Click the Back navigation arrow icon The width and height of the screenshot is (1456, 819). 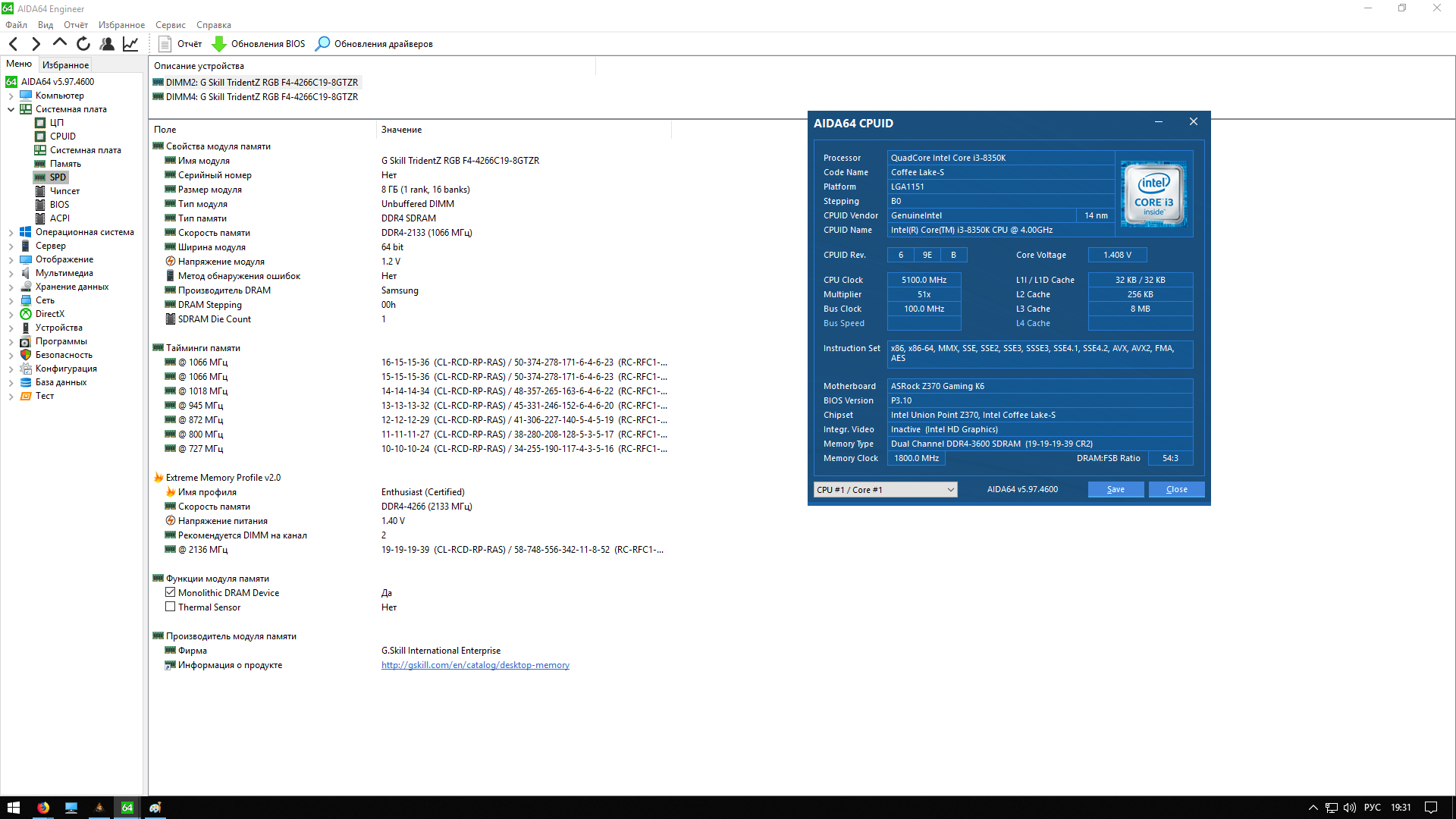pos(13,44)
